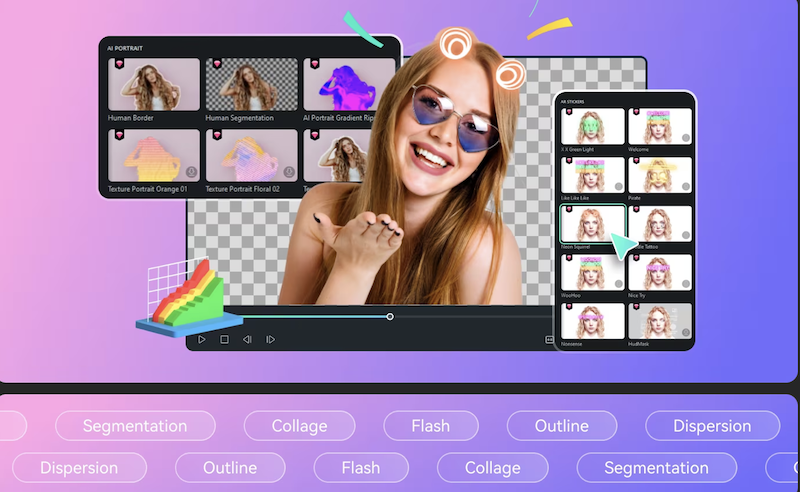Click the Neon Squirrel label text

point(576,247)
